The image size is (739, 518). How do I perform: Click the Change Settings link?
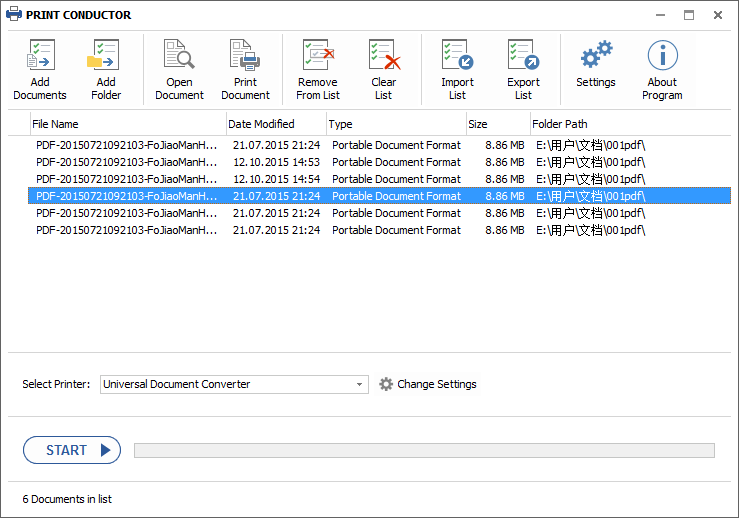pos(436,385)
